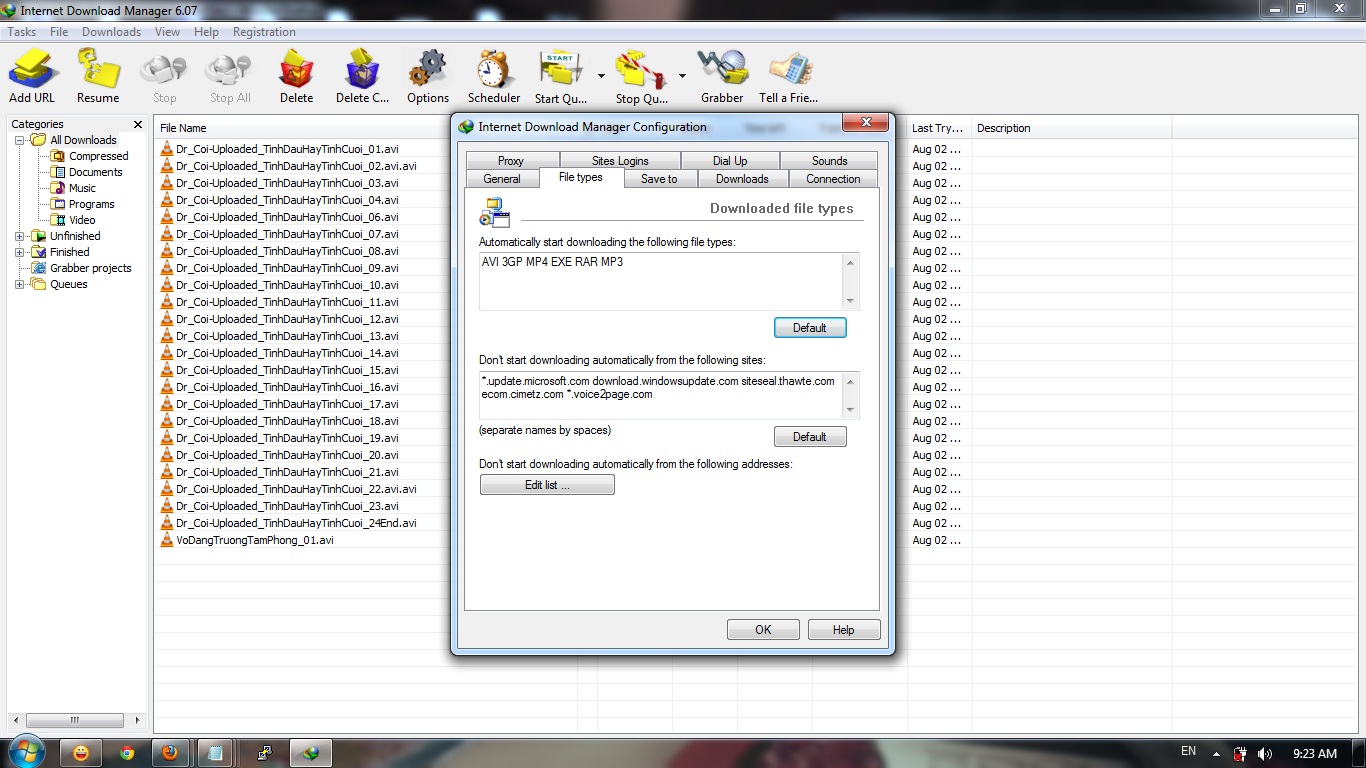Open Firefox from taskbar

(170, 753)
